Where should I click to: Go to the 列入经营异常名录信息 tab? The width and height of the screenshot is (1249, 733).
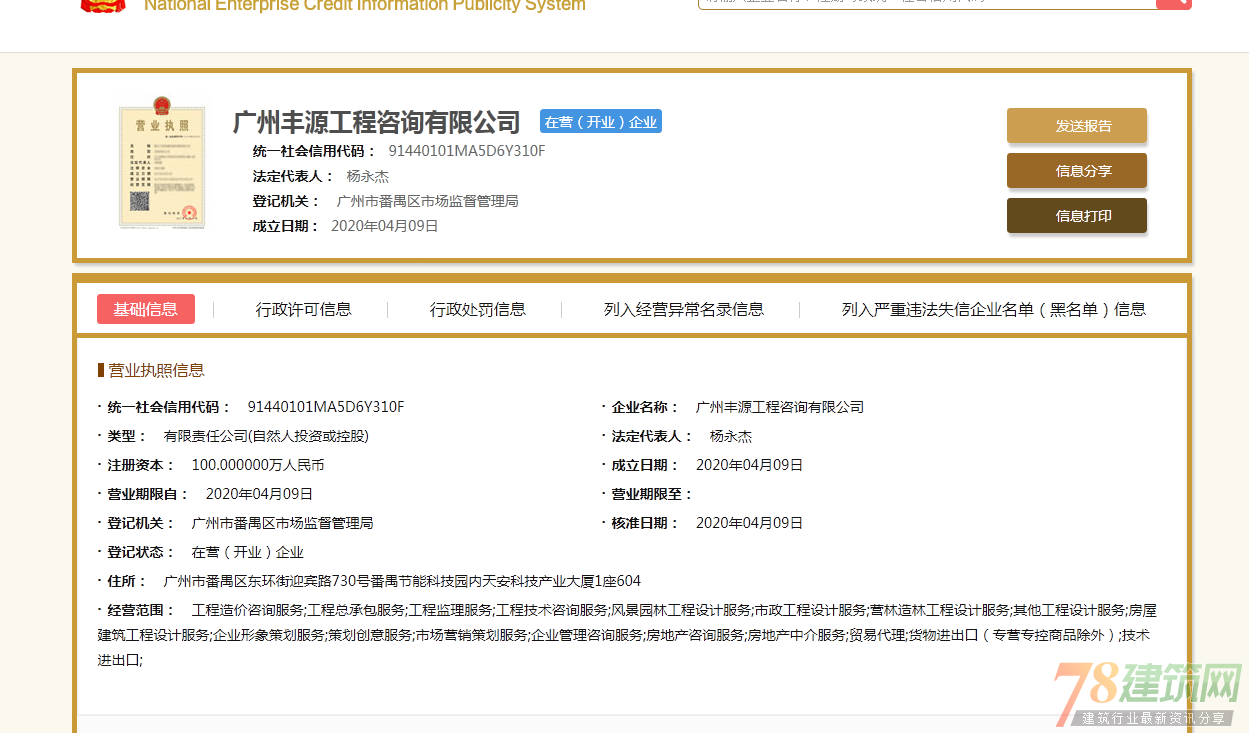tap(684, 310)
